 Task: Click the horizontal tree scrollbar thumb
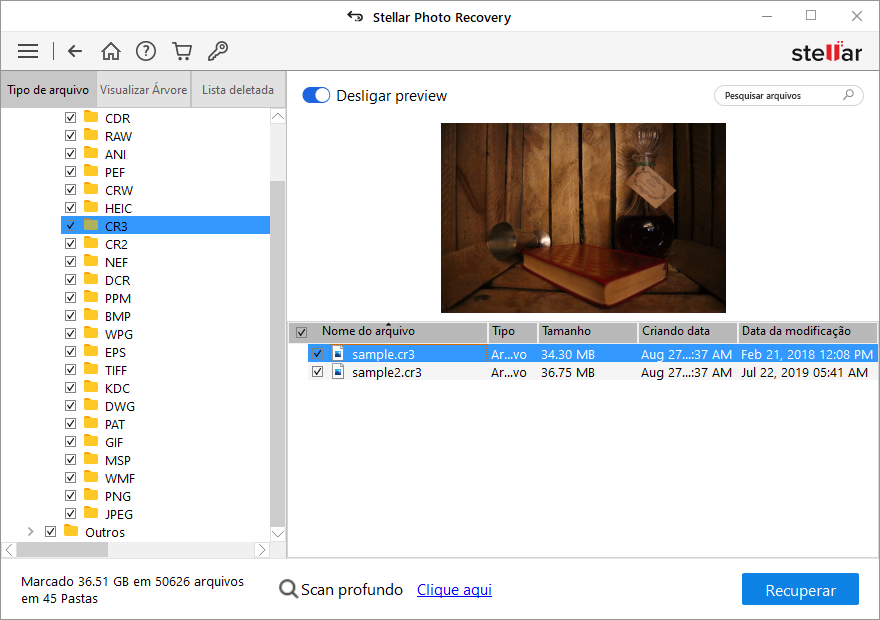click(62, 550)
